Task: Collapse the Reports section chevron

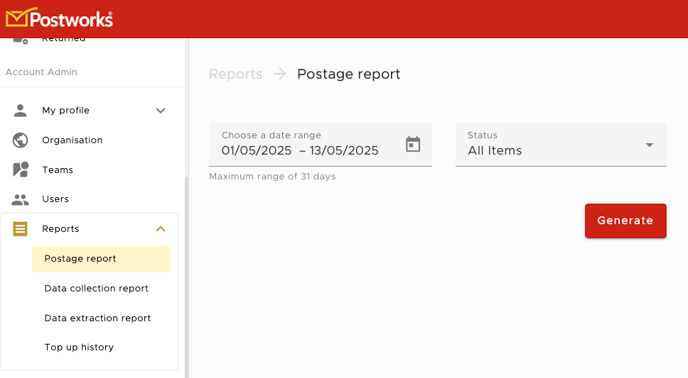Action: (x=161, y=229)
